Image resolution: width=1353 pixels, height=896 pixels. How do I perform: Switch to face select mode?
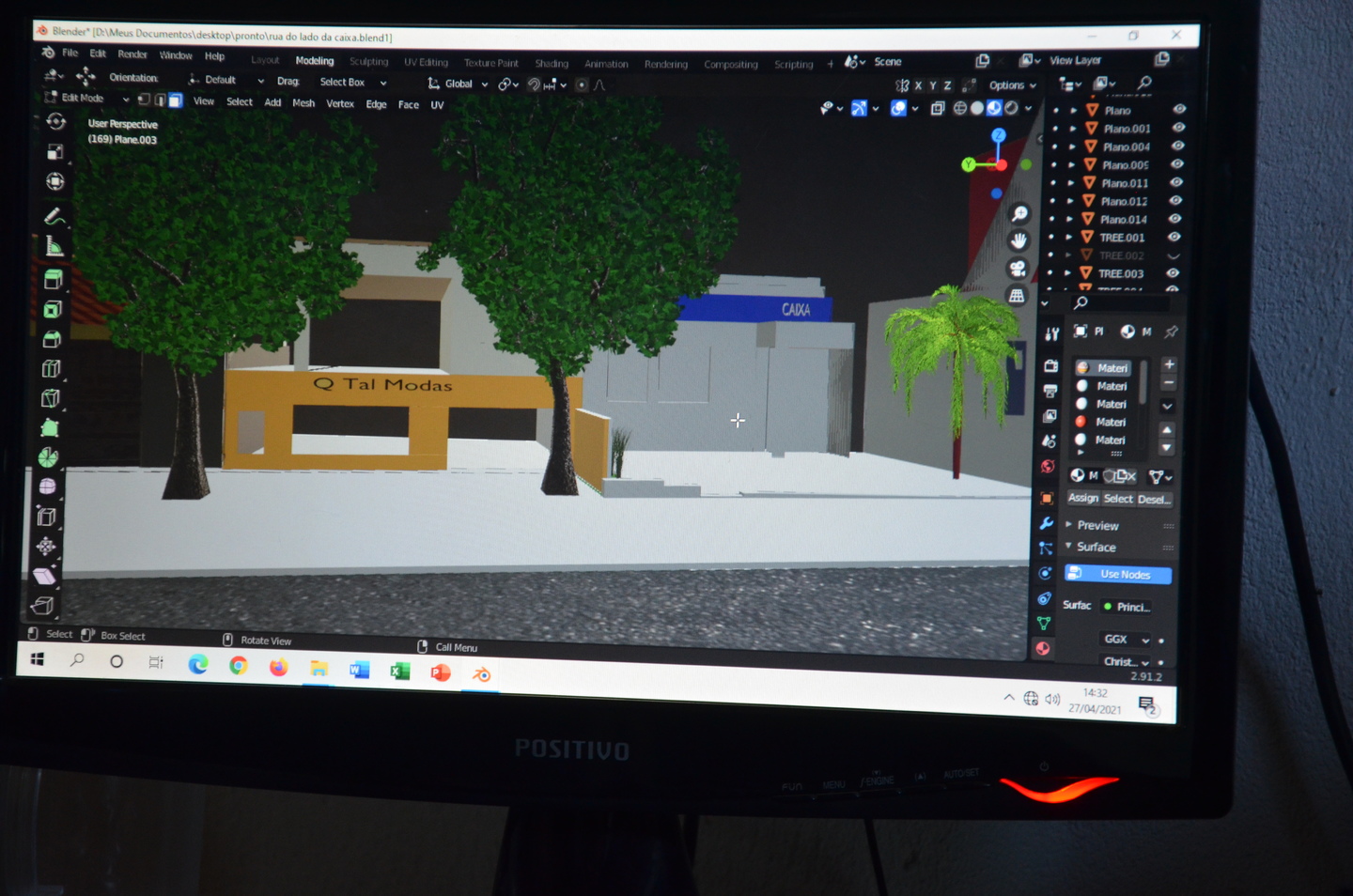point(175,100)
